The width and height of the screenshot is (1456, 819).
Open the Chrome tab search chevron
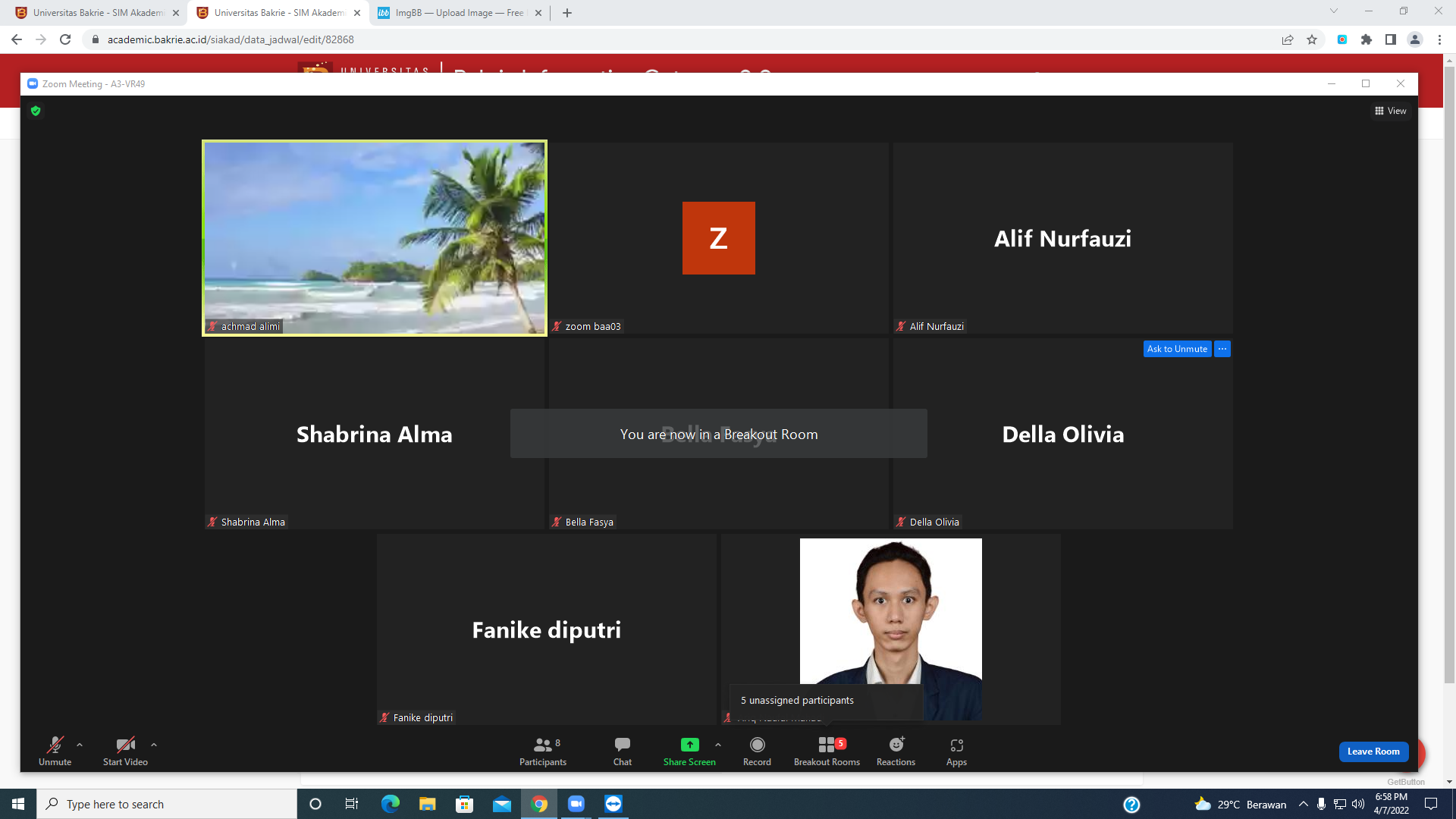1334,11
